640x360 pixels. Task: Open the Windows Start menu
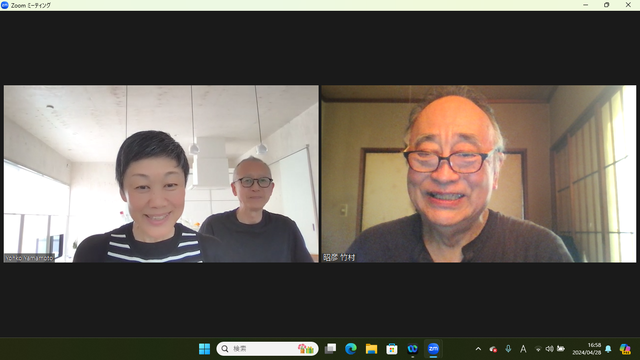(x=204, y=349)
